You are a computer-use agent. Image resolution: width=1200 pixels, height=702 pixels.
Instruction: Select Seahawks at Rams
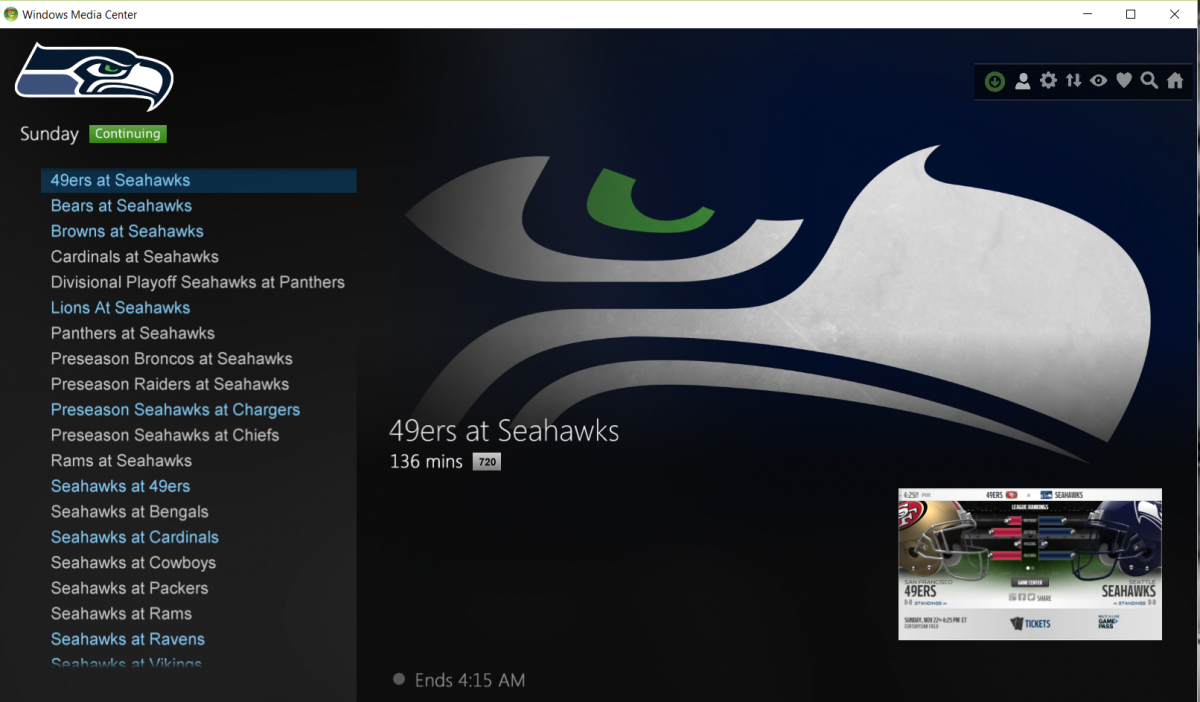[121, 614]
